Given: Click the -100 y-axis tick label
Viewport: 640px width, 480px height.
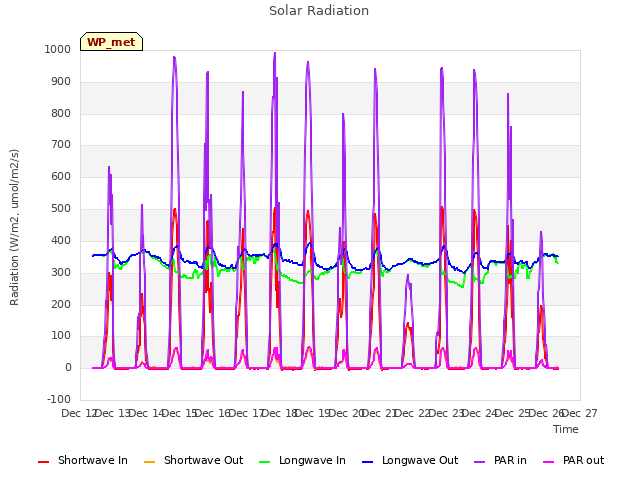Looking at the screenshot, I should 59,399.
